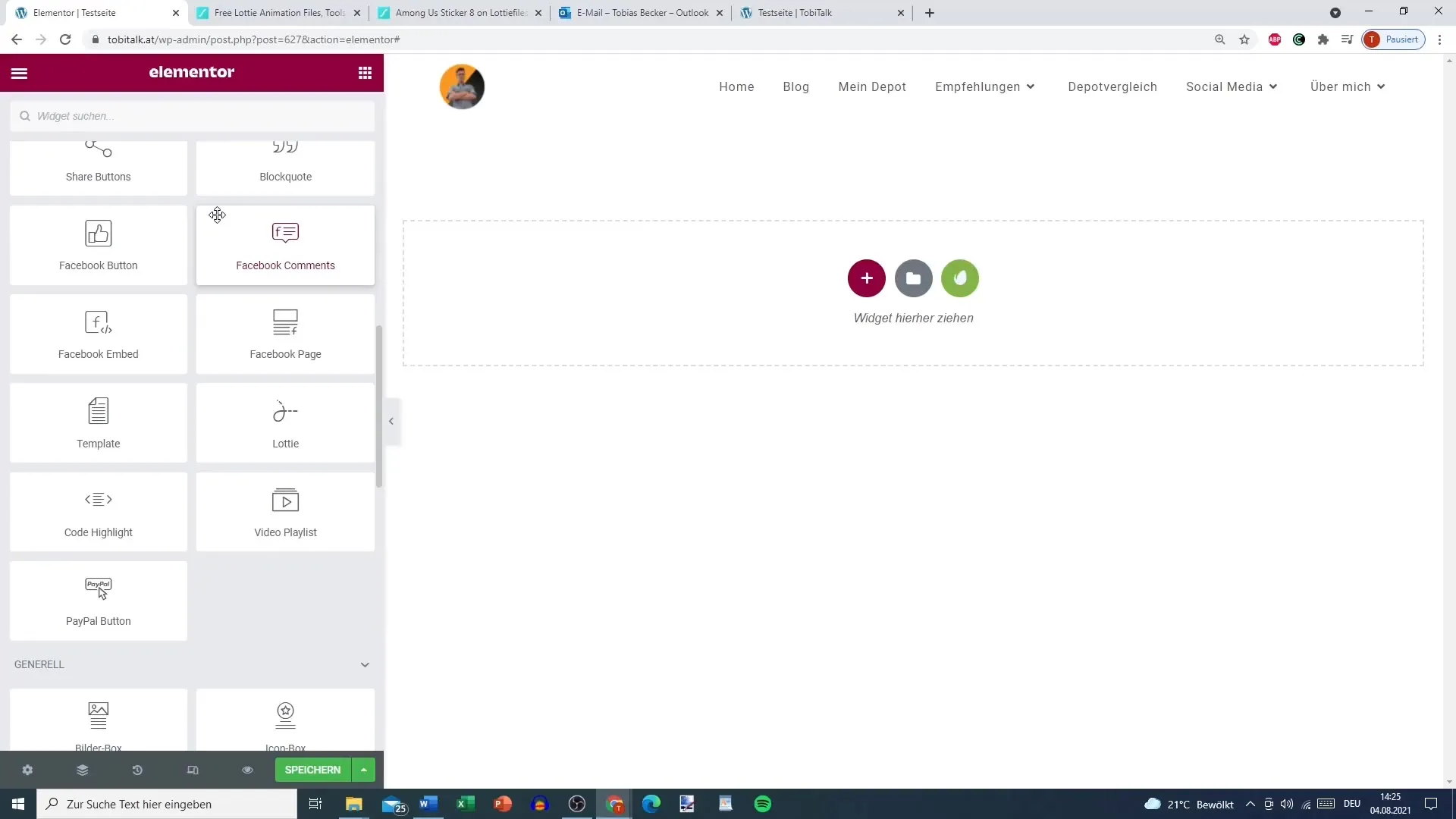
Task: Click the Elementor grid/apps menu icon
Action: click(366, 72)
